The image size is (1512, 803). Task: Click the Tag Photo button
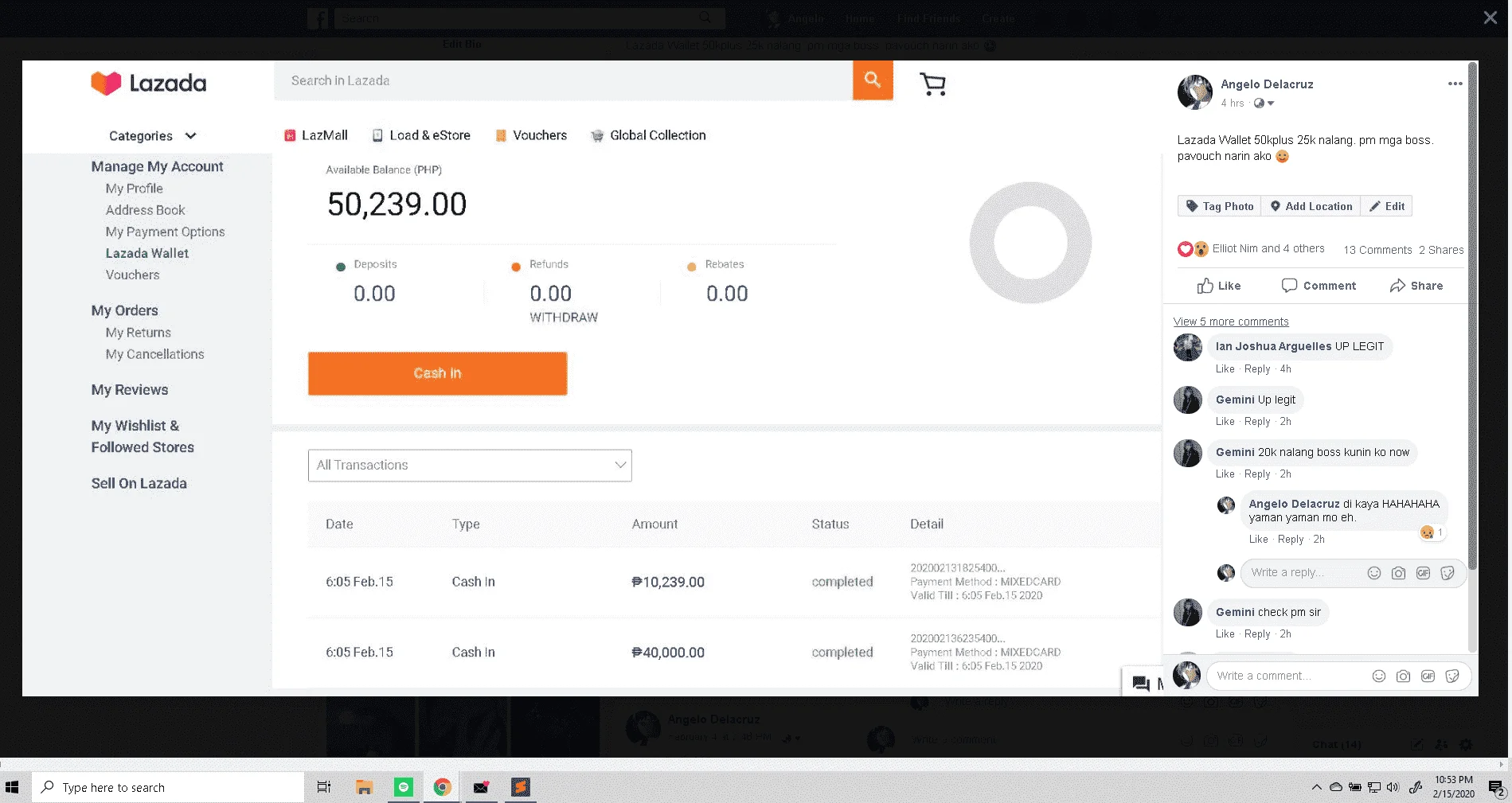point(1219,206)
